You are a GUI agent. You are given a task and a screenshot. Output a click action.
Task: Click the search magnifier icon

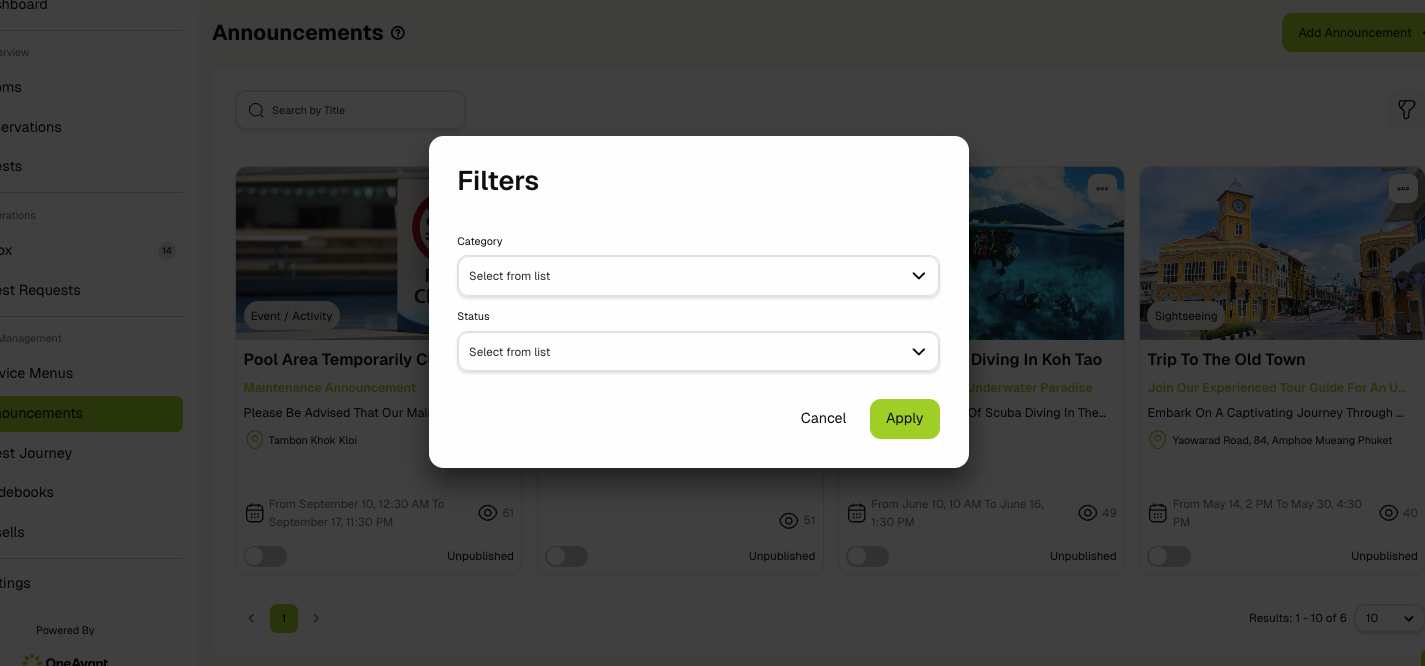click(256, 110)
